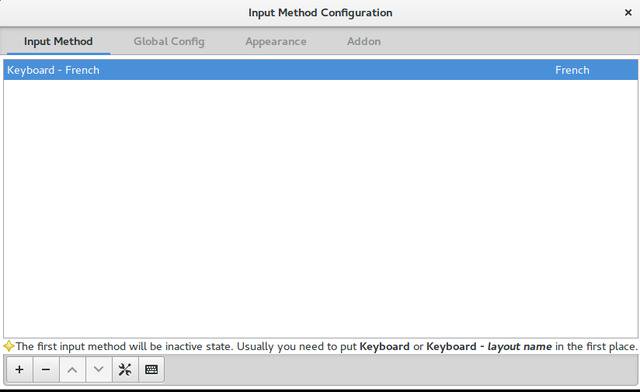
Task: Move selected input method down
Action: click(98, 370)
